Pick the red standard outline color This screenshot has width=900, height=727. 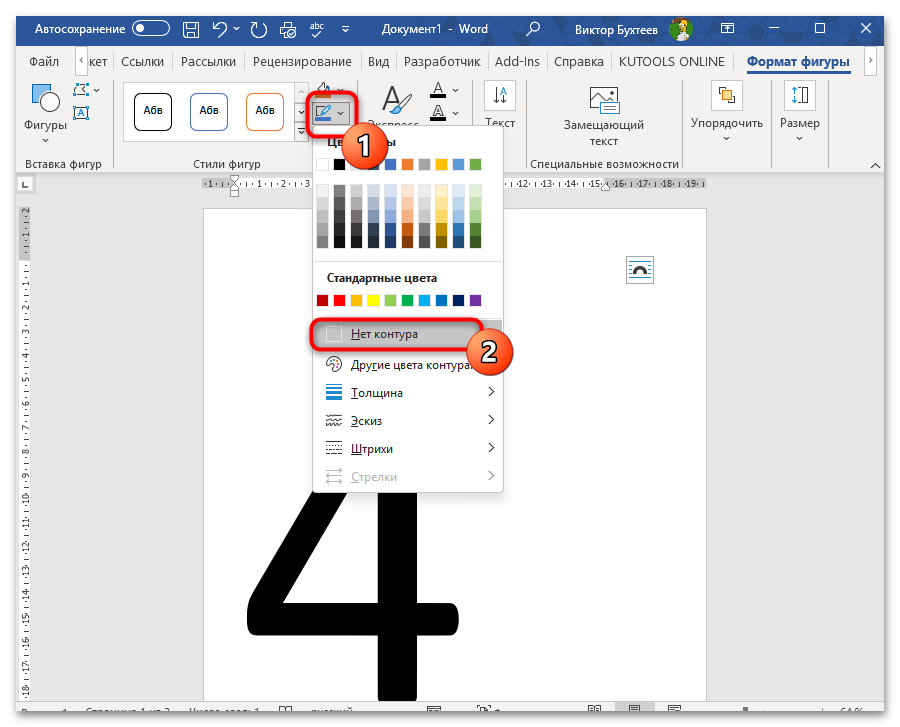click(x=339, y=300)
